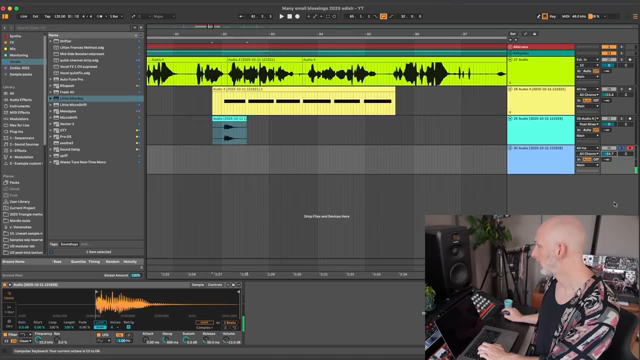Select 1-Shot mode in Simpler

point(9,309)
